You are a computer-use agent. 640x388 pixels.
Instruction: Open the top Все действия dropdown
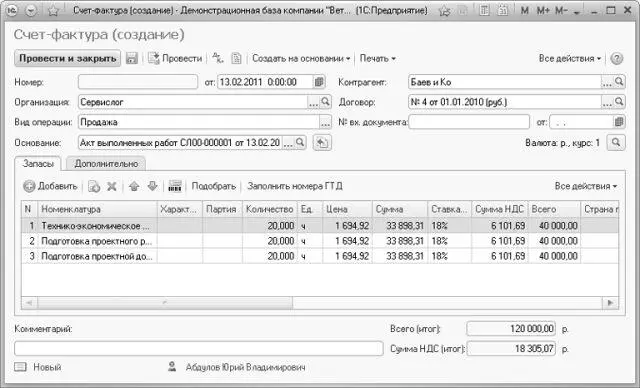[570, 58]
